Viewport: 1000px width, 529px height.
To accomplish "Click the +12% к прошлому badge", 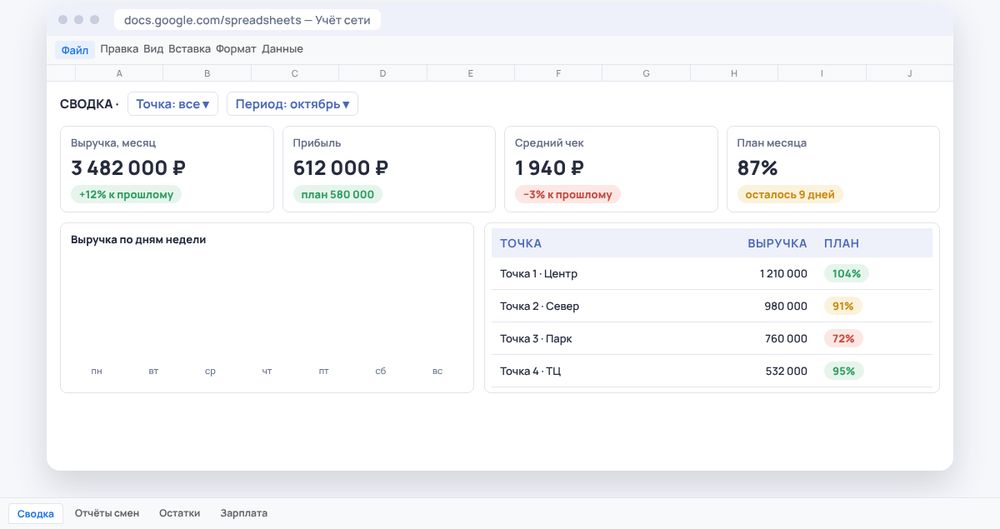I will tap(126, 195).
